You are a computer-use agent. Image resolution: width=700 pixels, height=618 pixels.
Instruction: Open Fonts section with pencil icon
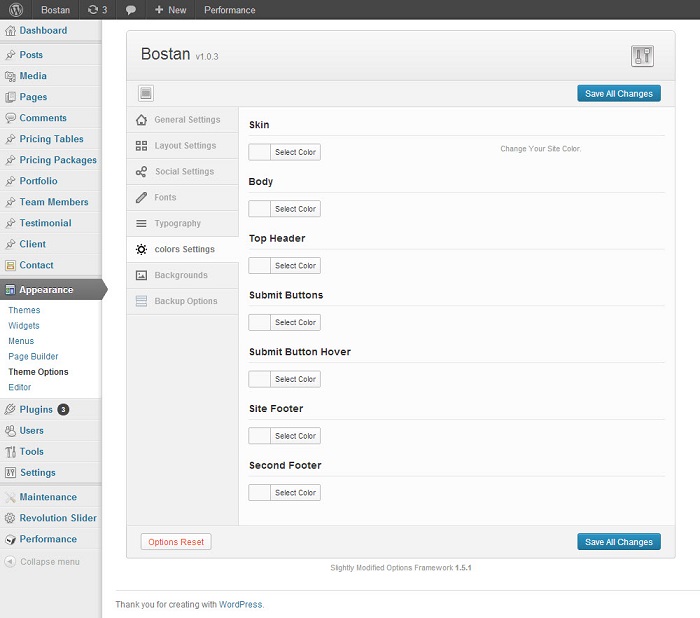click(182, 198)
